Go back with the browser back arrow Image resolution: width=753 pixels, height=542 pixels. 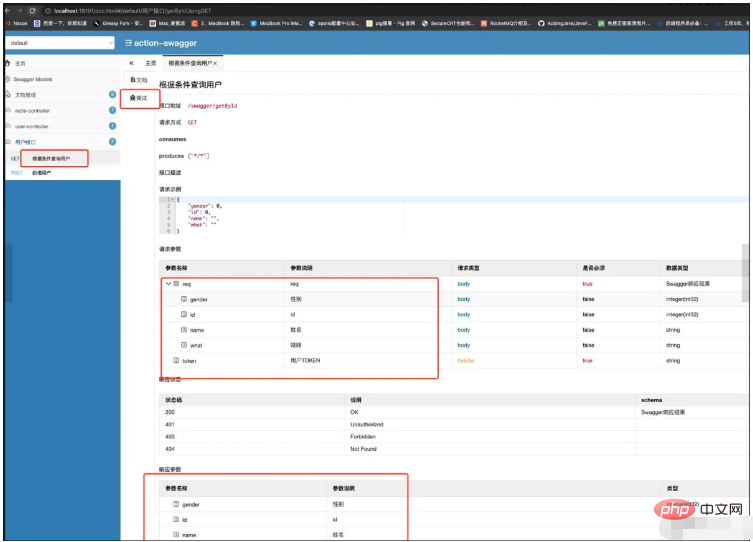[8, 11]
